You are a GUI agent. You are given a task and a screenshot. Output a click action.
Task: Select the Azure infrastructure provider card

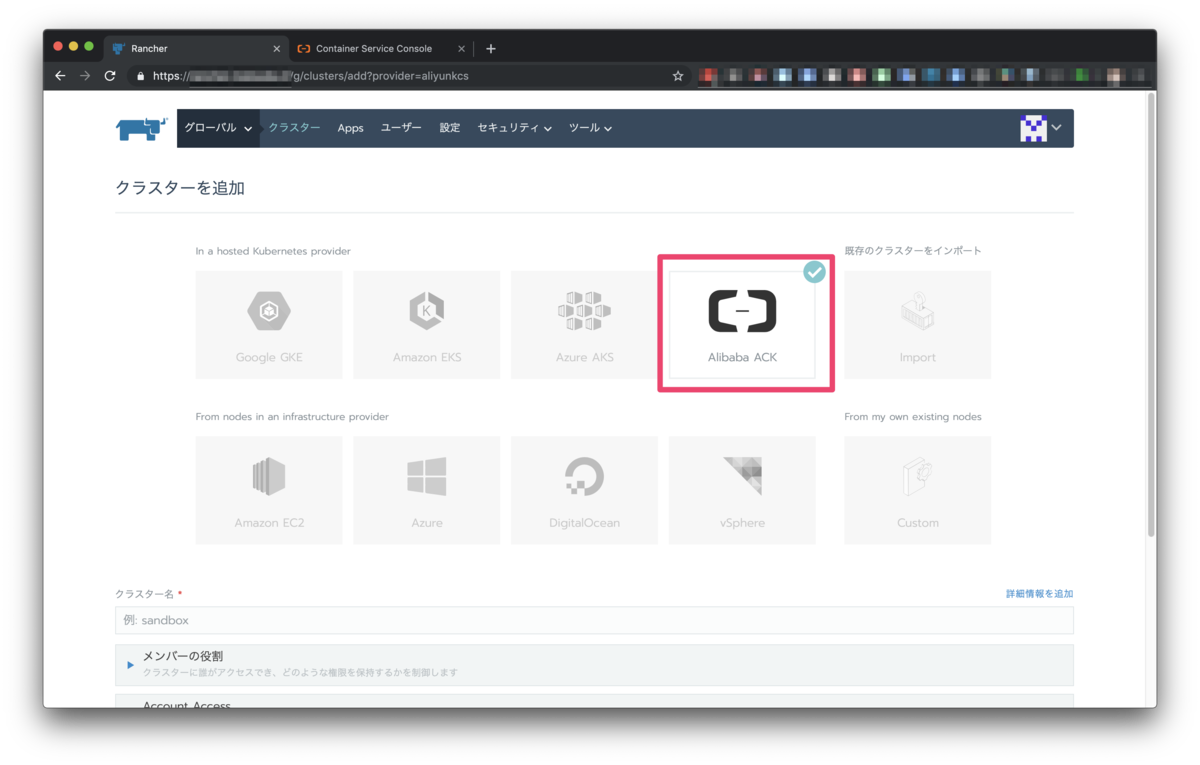(x=427, y=490)
